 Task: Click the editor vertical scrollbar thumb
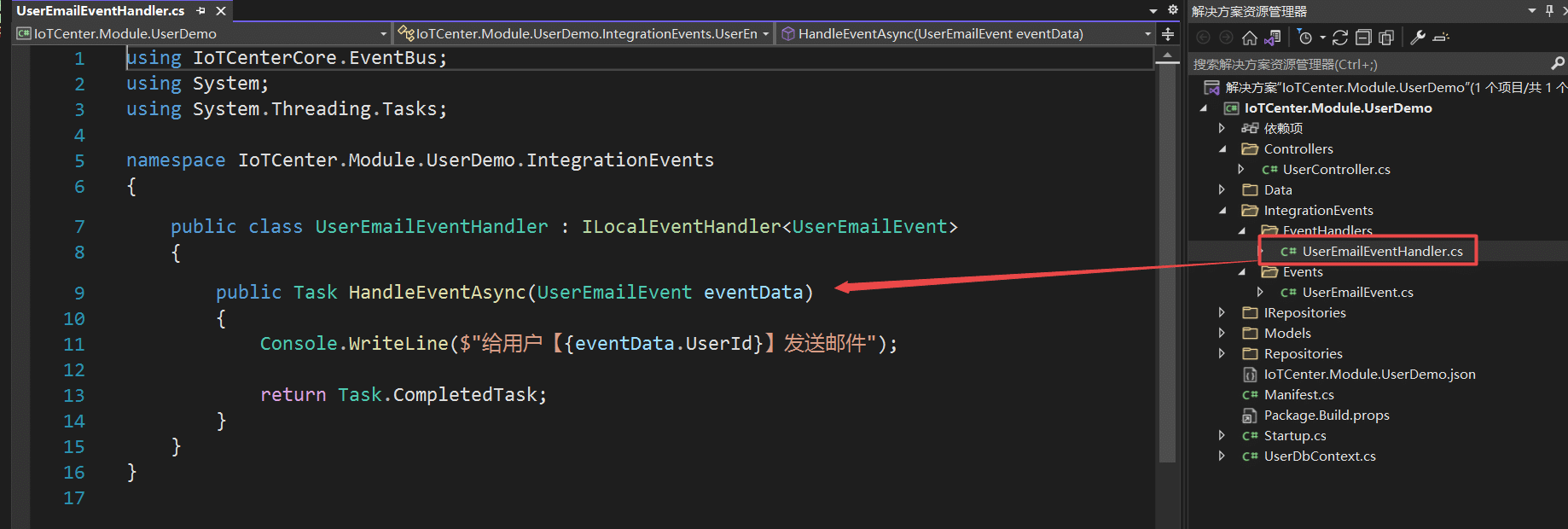pos(1167,263)
